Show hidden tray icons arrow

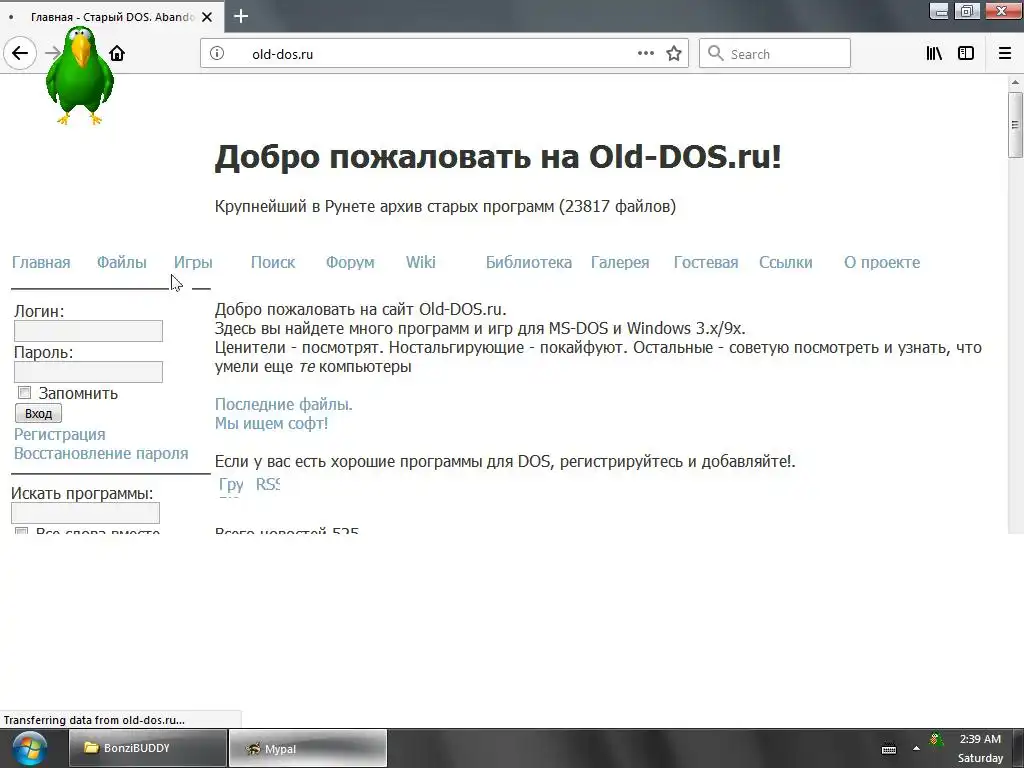point(916,748)
